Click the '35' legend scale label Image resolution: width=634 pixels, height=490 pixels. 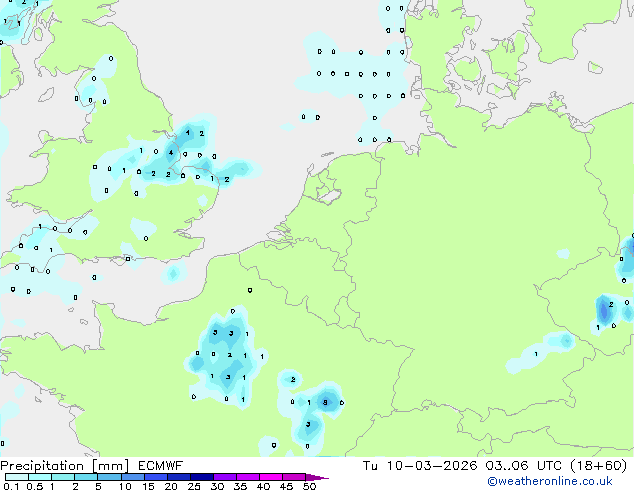click(x=241, y=486)
